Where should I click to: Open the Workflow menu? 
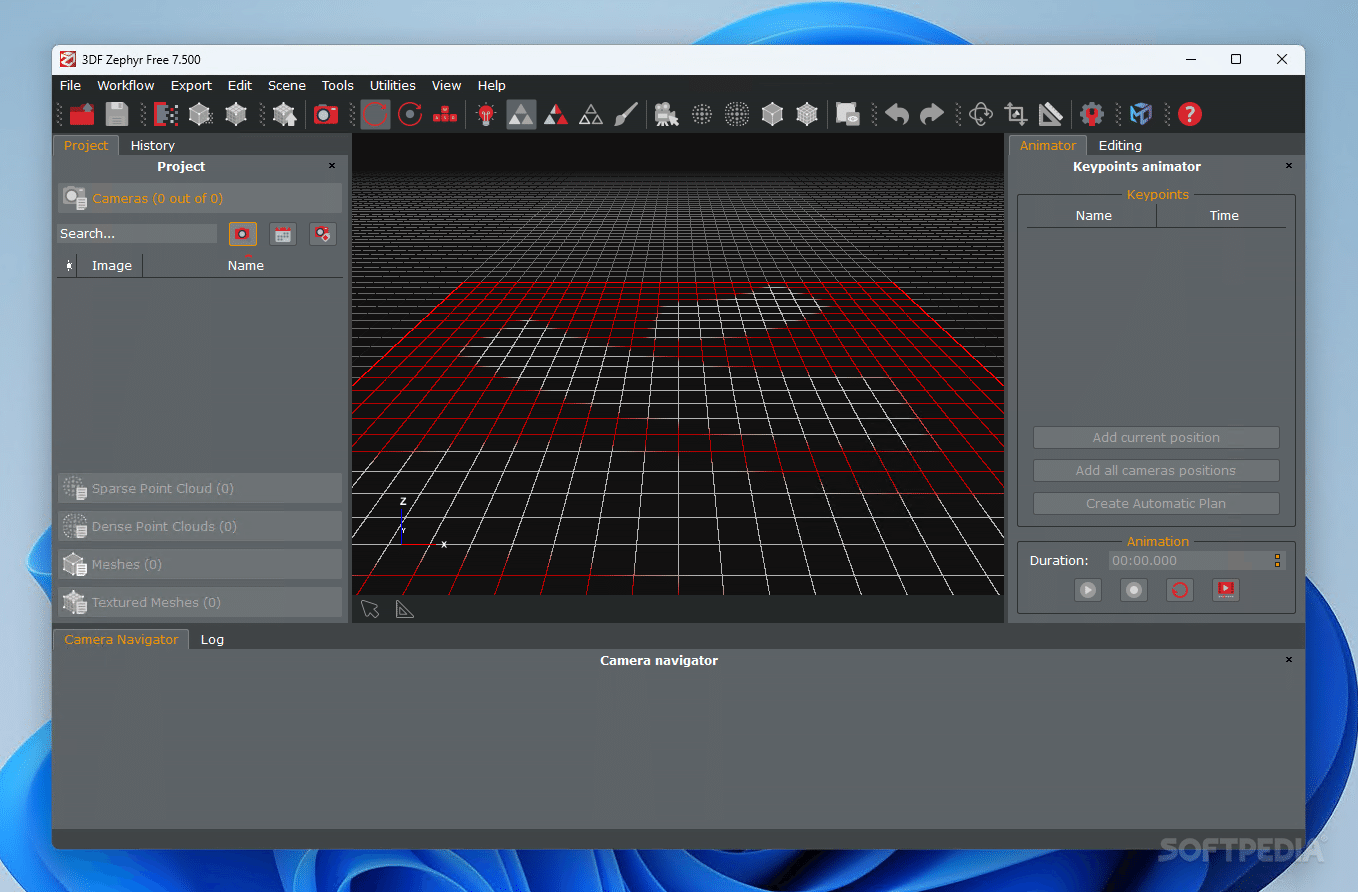[x=126, y=86]
